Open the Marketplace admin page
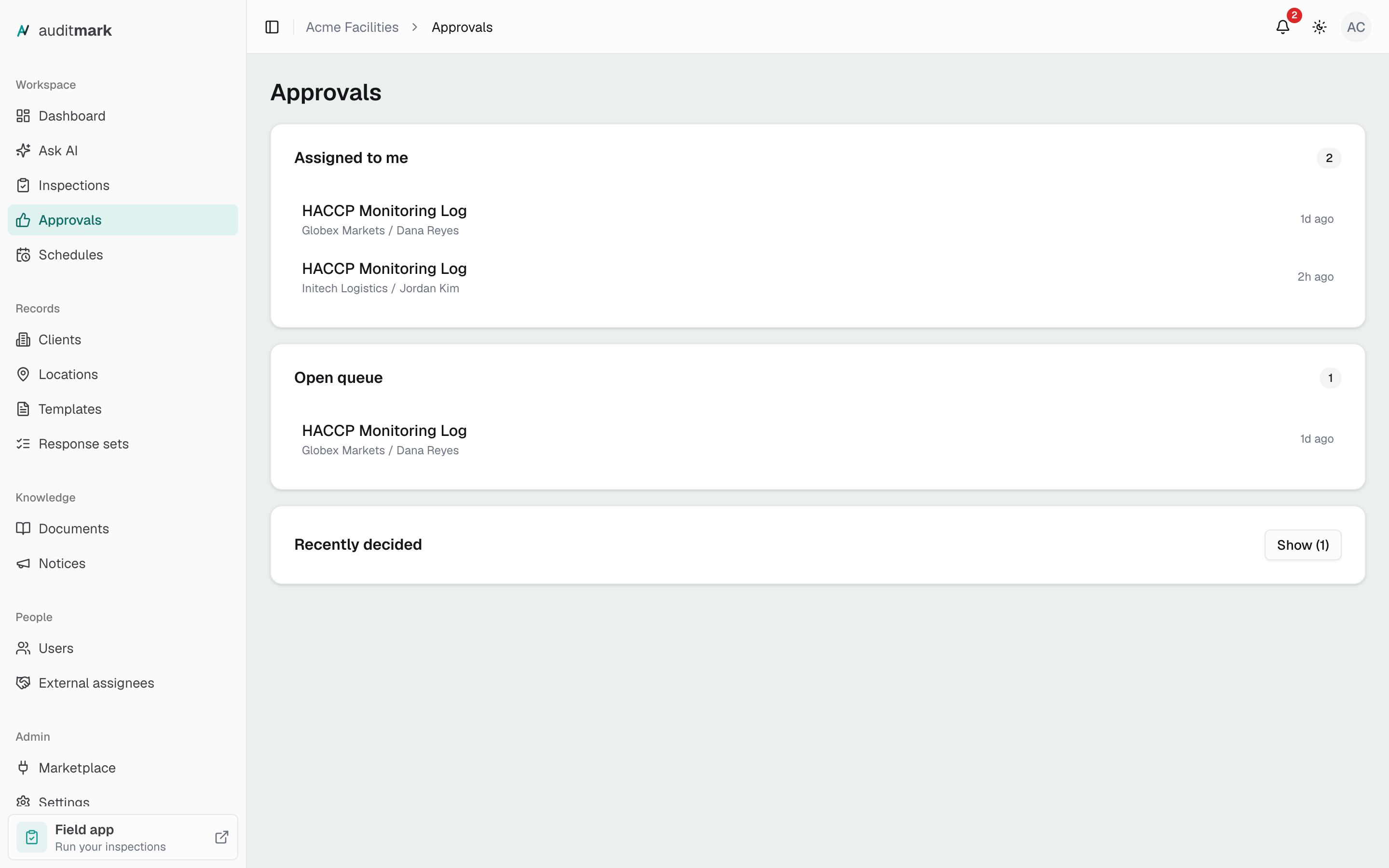Viewport: 1389px width, 868px height. point(123,768)
